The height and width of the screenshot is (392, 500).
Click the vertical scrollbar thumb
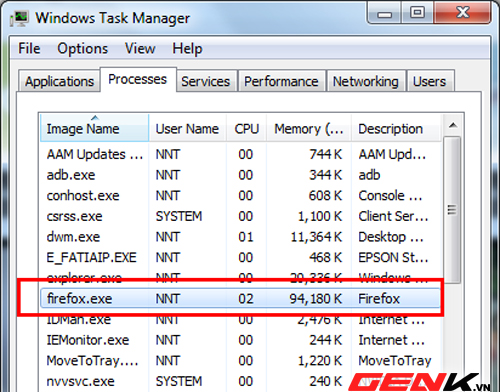452,210
